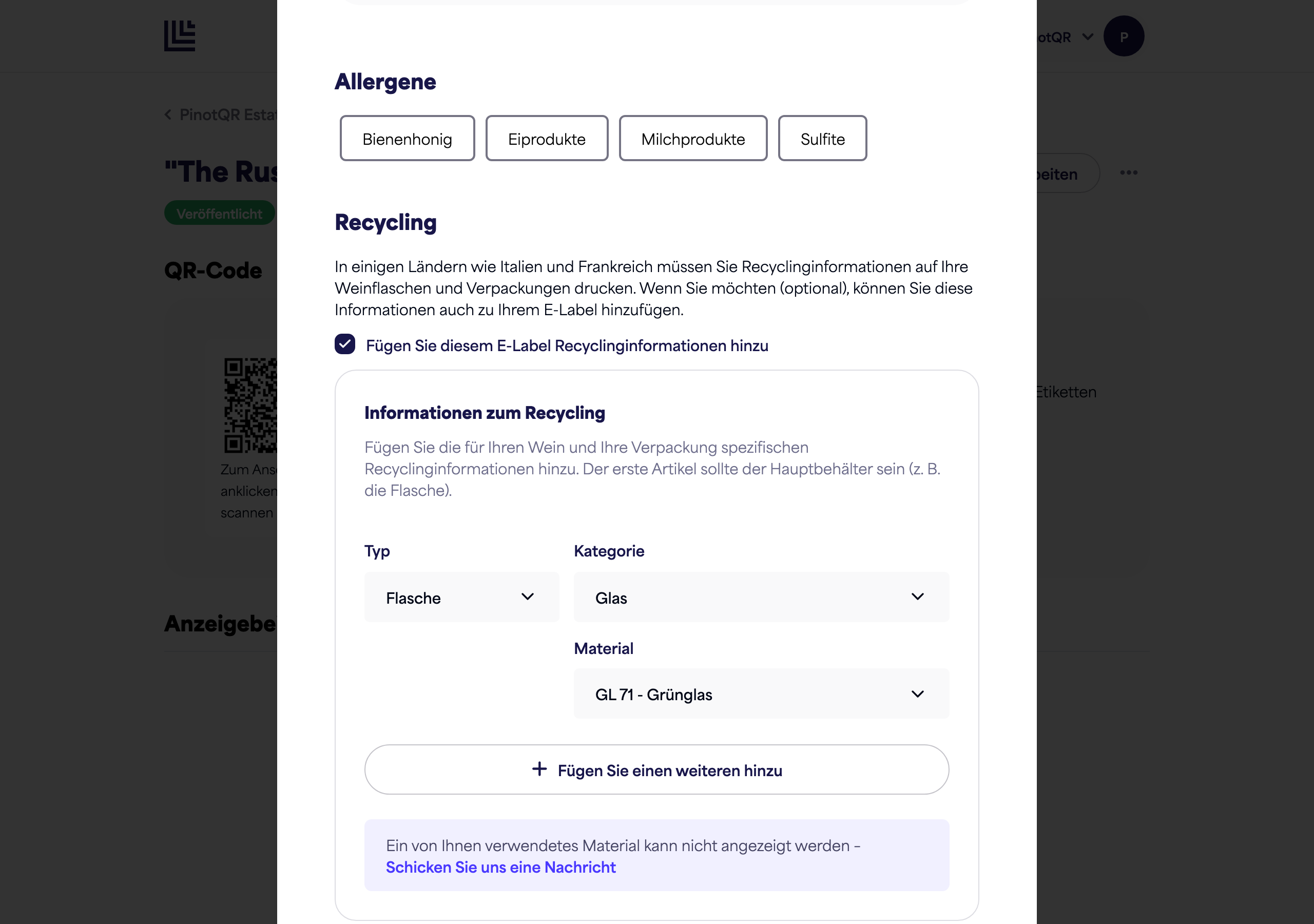The width and height of the screenshot is (1314, 924).
Task: Expand the Material dropdown GL 71 - Grünglas
Action: [x=761, y=694]
